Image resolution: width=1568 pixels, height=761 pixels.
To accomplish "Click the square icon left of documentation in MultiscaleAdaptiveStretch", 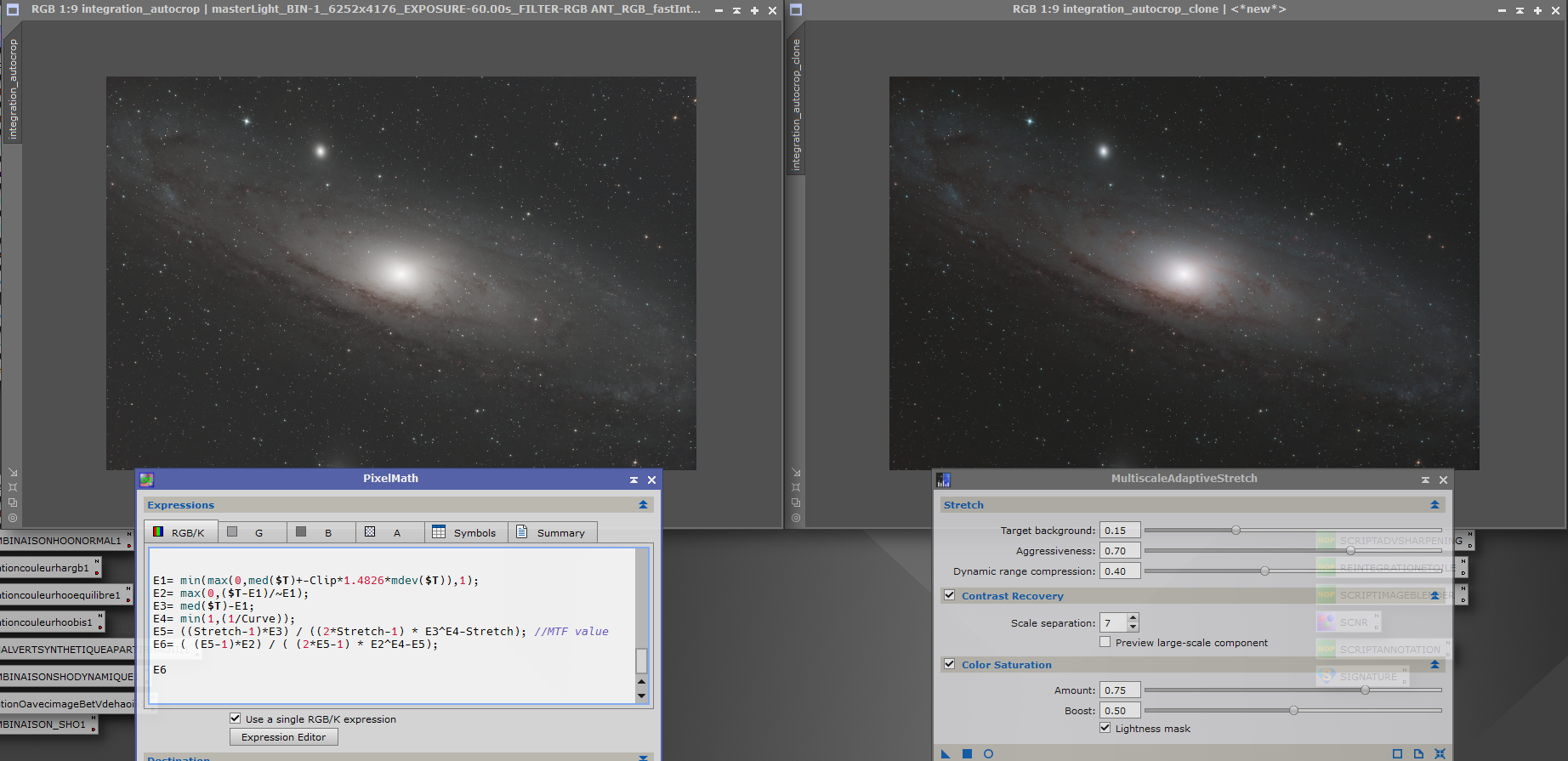I will click(1397, 754).
